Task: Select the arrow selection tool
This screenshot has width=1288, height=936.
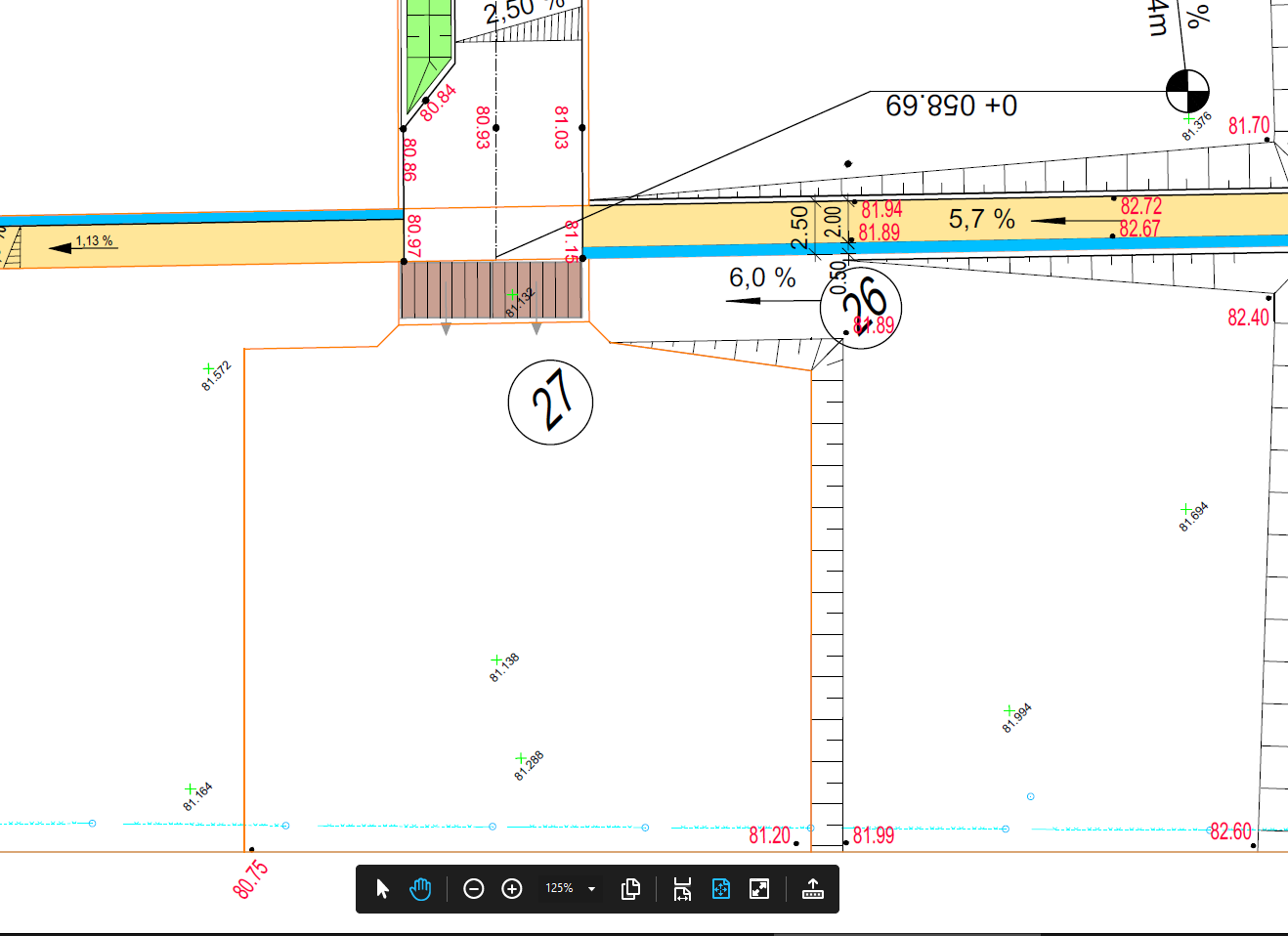Action: pyautogui.click(x=382, y=889)
